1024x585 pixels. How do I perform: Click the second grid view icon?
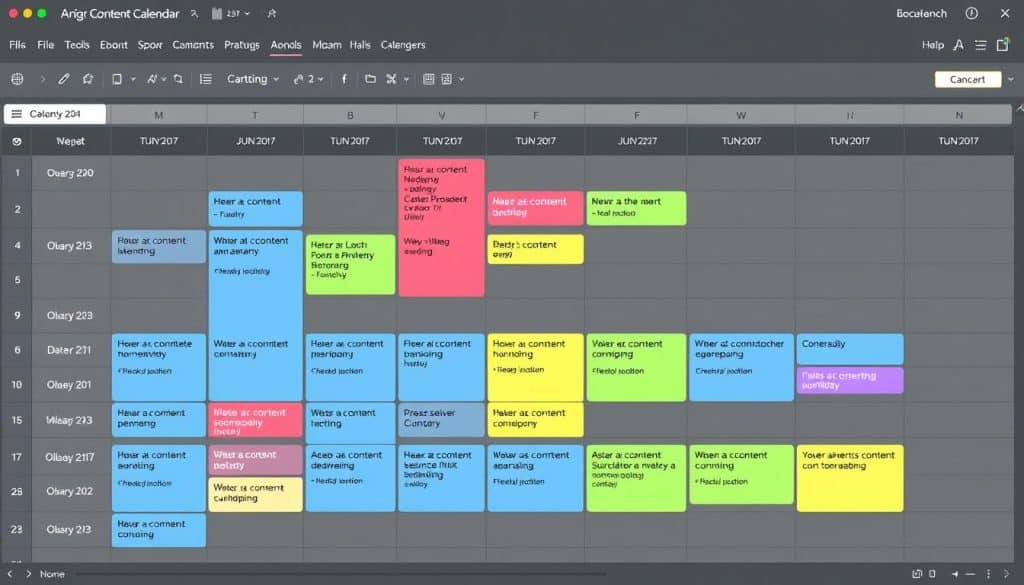447,79
